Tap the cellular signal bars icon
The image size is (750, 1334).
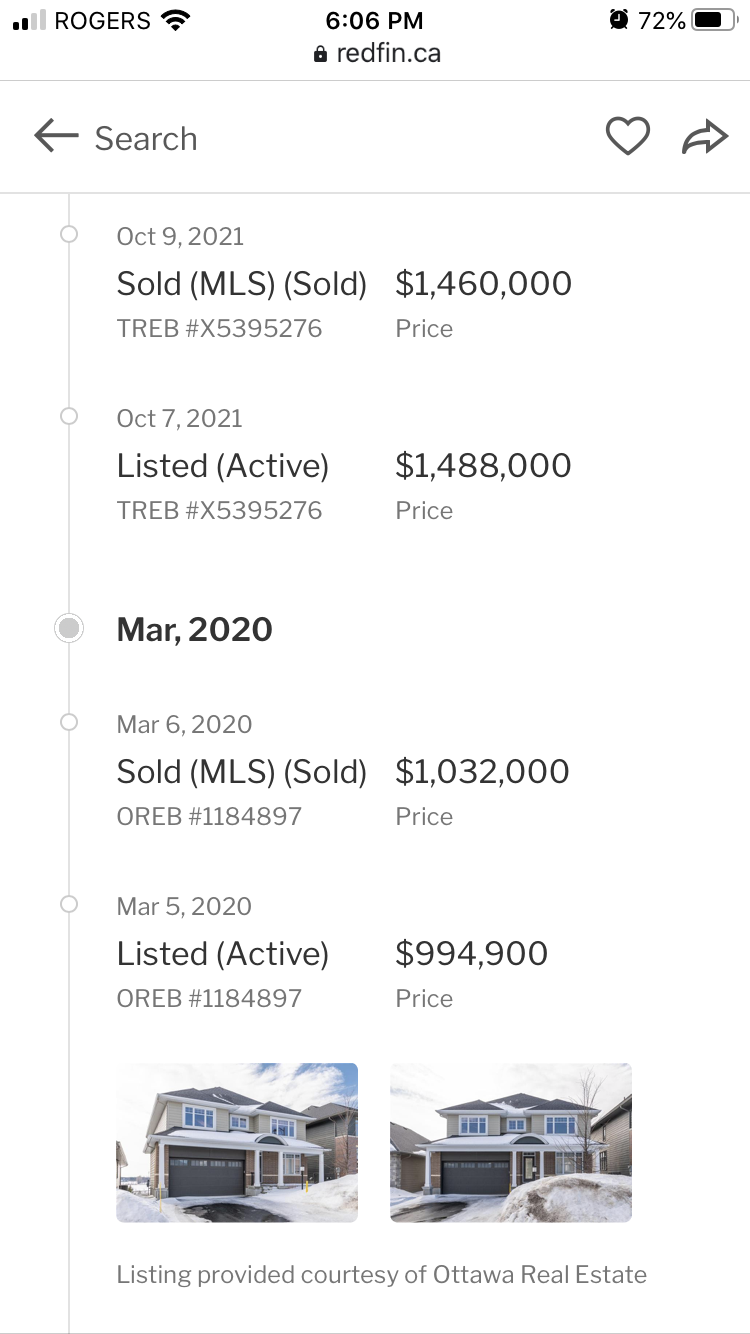tap(30, 20)
